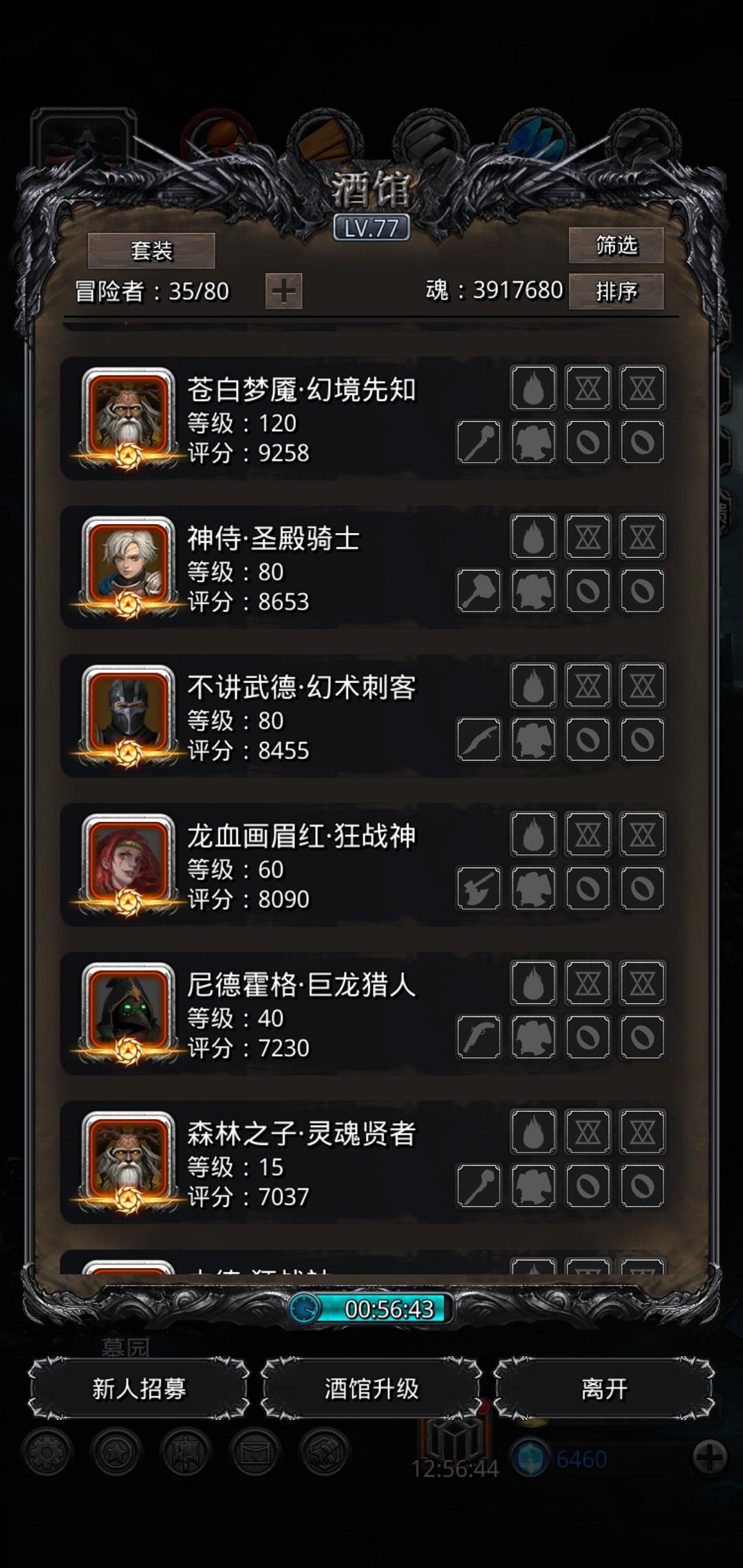This screenshot has width=743, height=1568.
Task: Select the hammer weapon slot of 神侍·圣殿骑士
Action: click(479, 590)
